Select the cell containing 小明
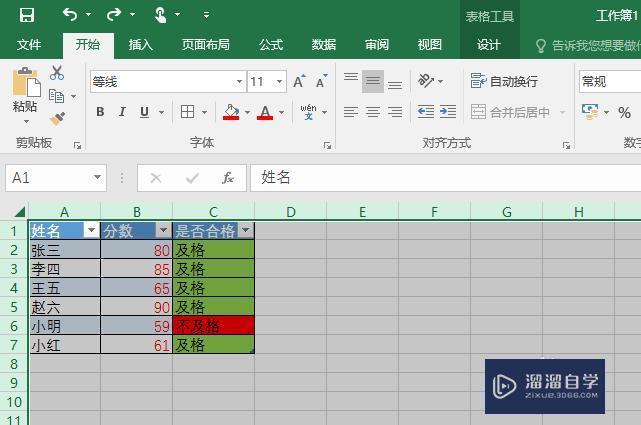 tap(65, 326)
